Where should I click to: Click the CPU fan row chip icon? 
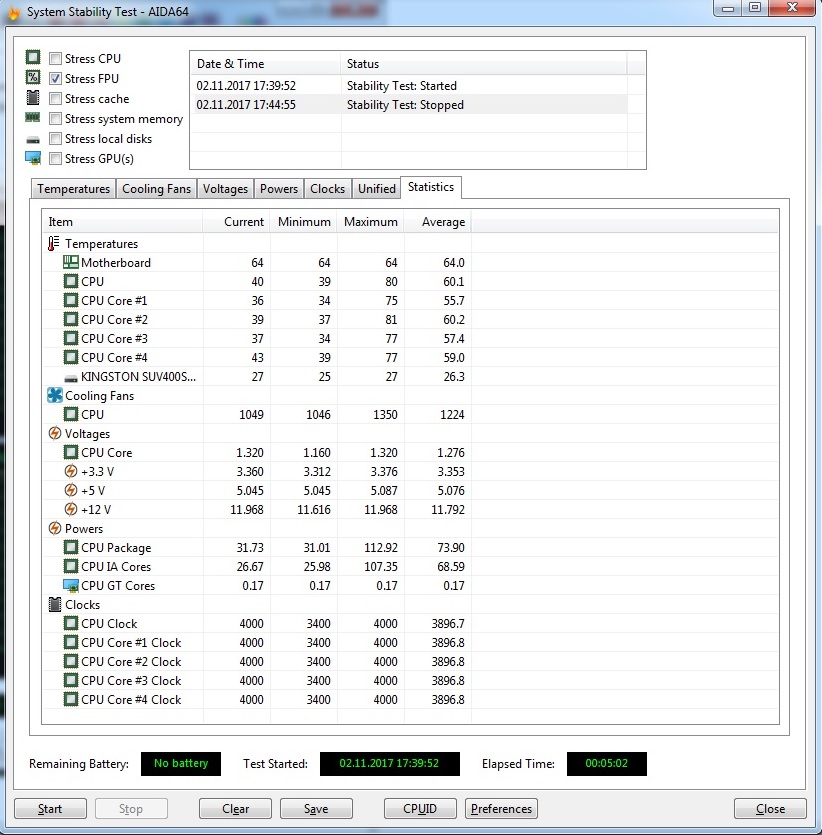click(x=71, y=414)
